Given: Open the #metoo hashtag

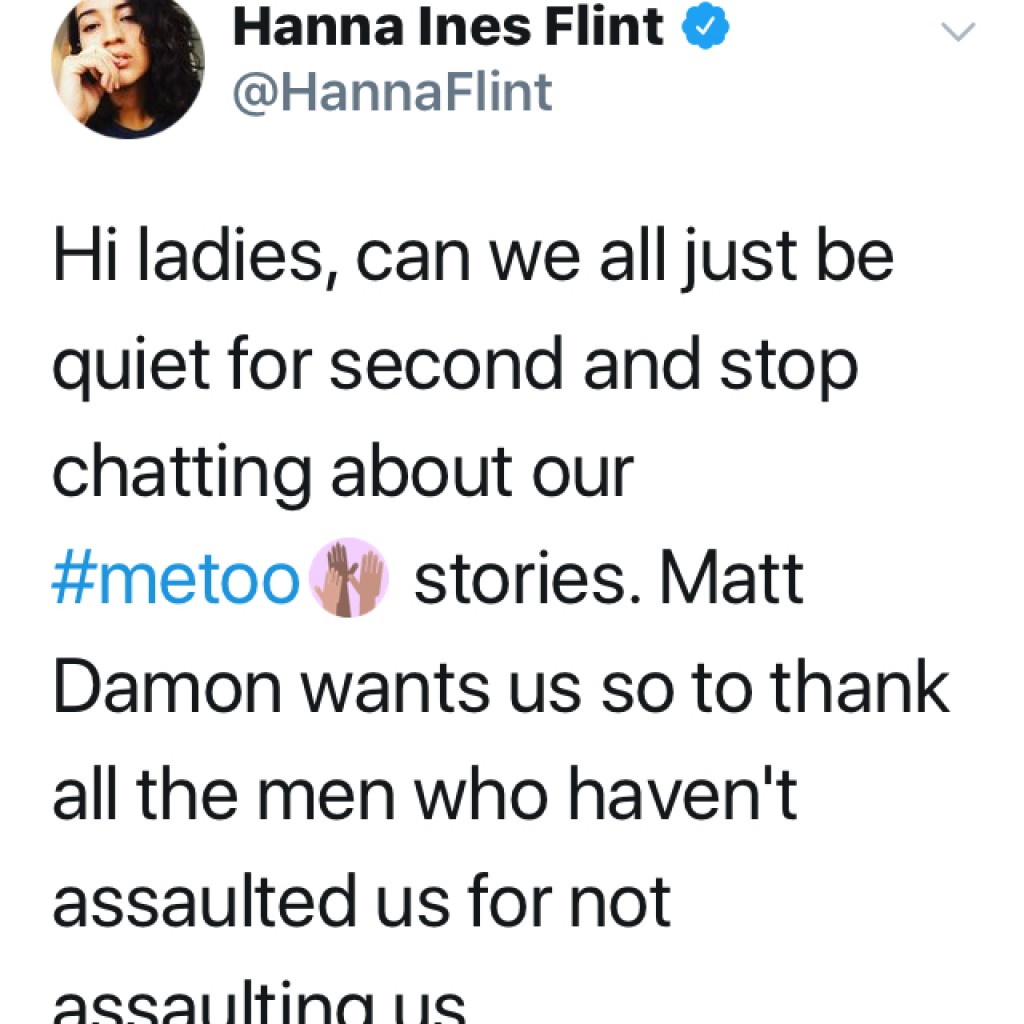Looking at the screenshot, I should pos(176,579).
